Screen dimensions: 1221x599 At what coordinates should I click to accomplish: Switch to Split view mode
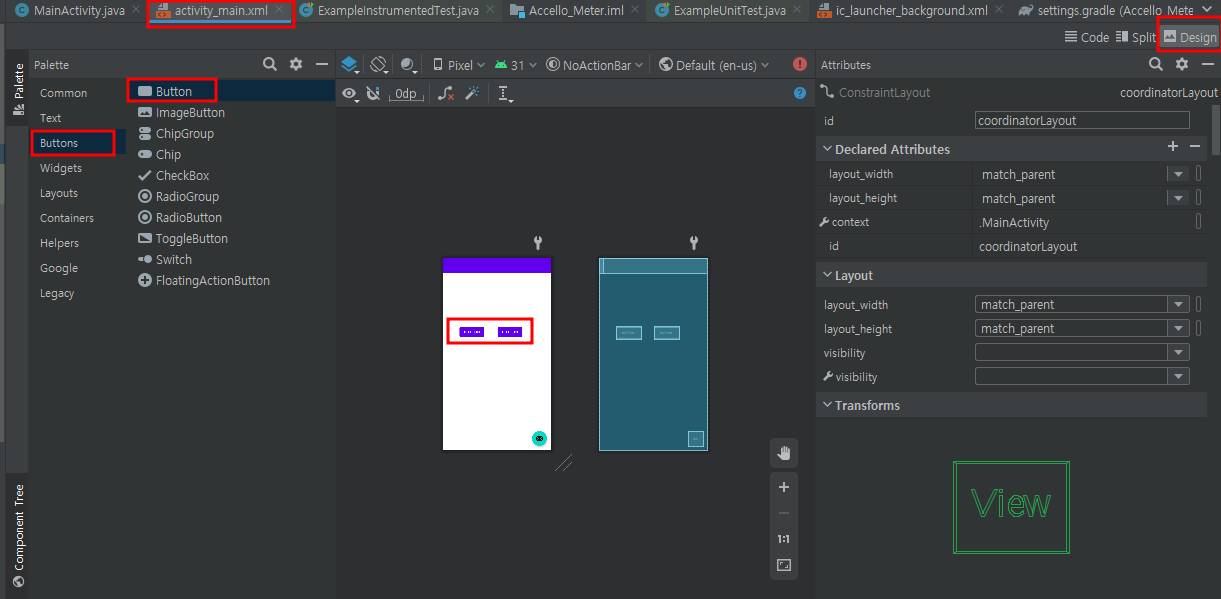1135,37
